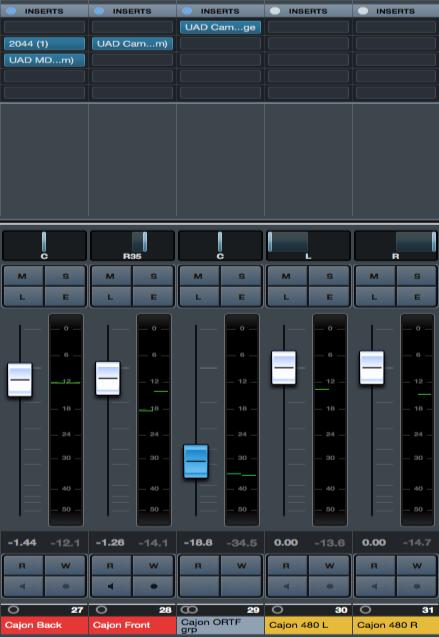This screenshot has width=439, height=637.
Task: Open UAD Cam...ge insert on Cajon ORTF grp
Action: tap(220, 27)
